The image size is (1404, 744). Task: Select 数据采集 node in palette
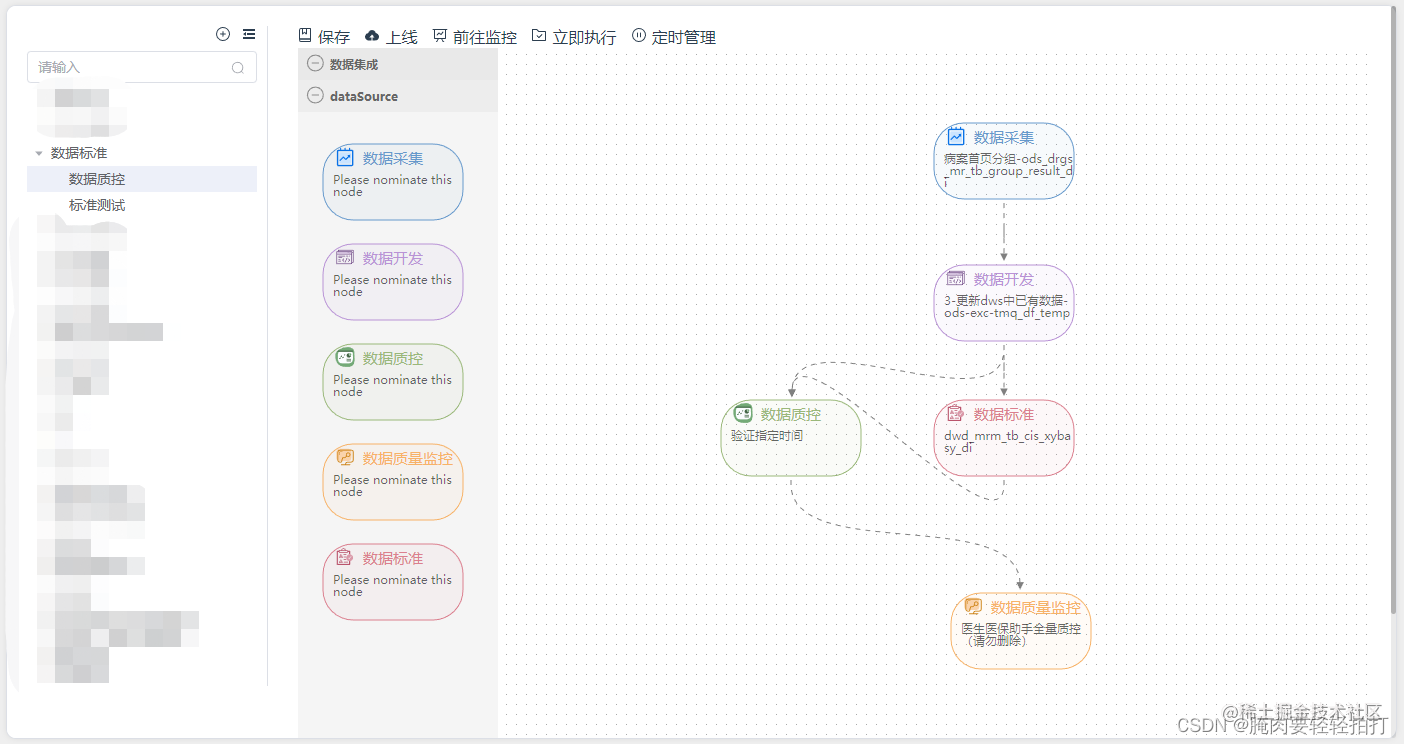click(393, 182)
